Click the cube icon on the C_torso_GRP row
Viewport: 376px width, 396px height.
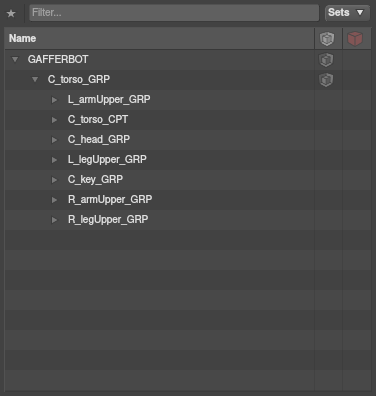(x=326, y=80)
